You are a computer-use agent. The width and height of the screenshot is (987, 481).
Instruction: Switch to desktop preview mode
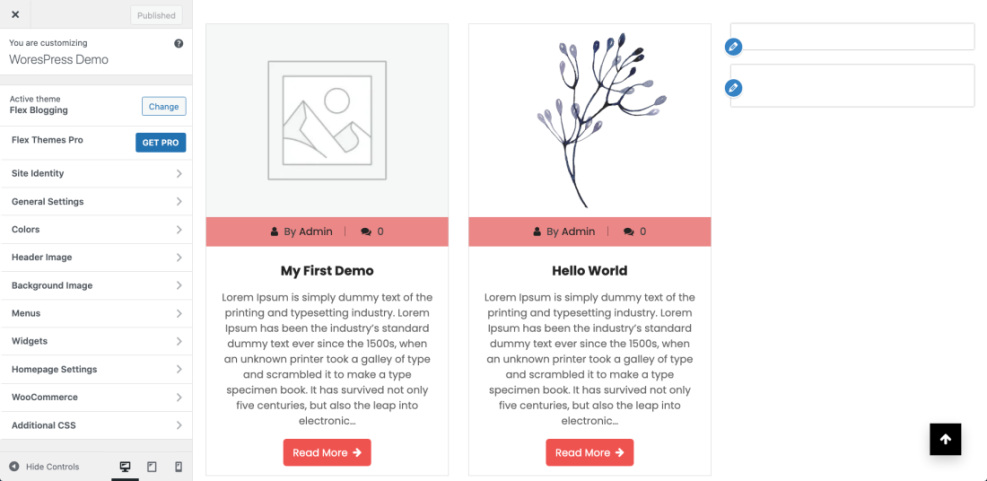pyautogui.click(x=125, y=467)
